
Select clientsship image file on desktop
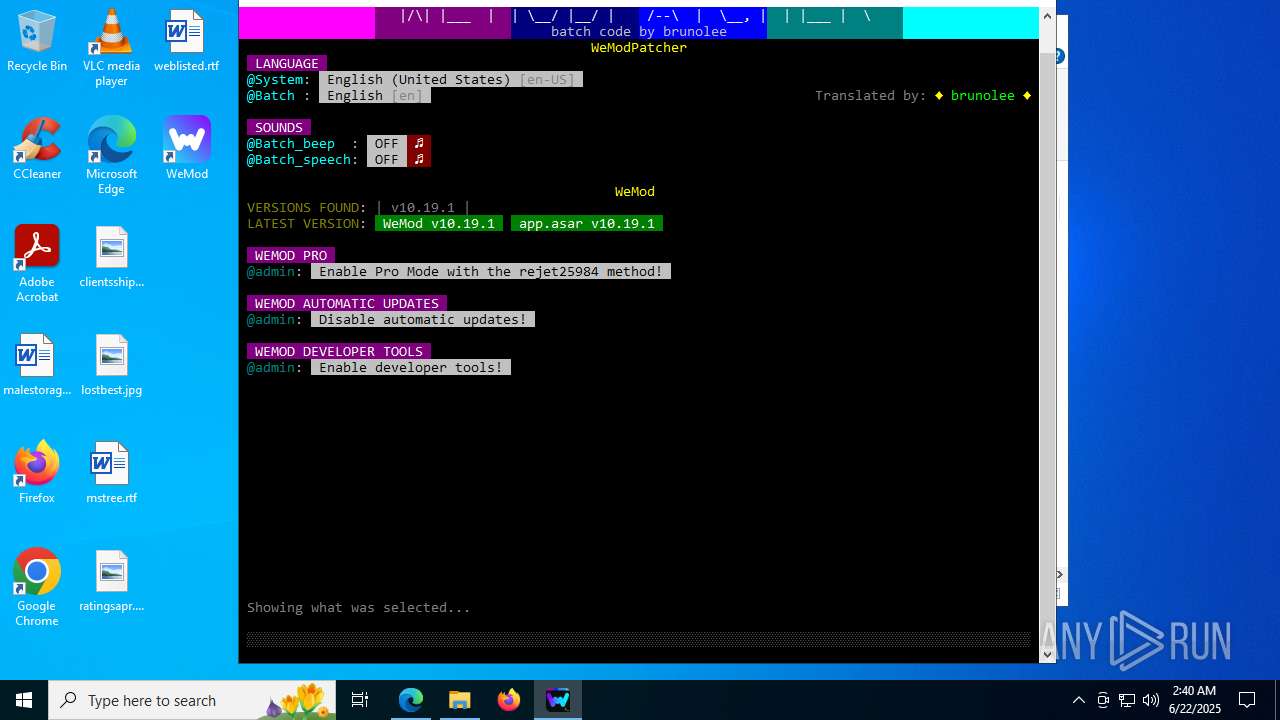[x=111, y=257]
